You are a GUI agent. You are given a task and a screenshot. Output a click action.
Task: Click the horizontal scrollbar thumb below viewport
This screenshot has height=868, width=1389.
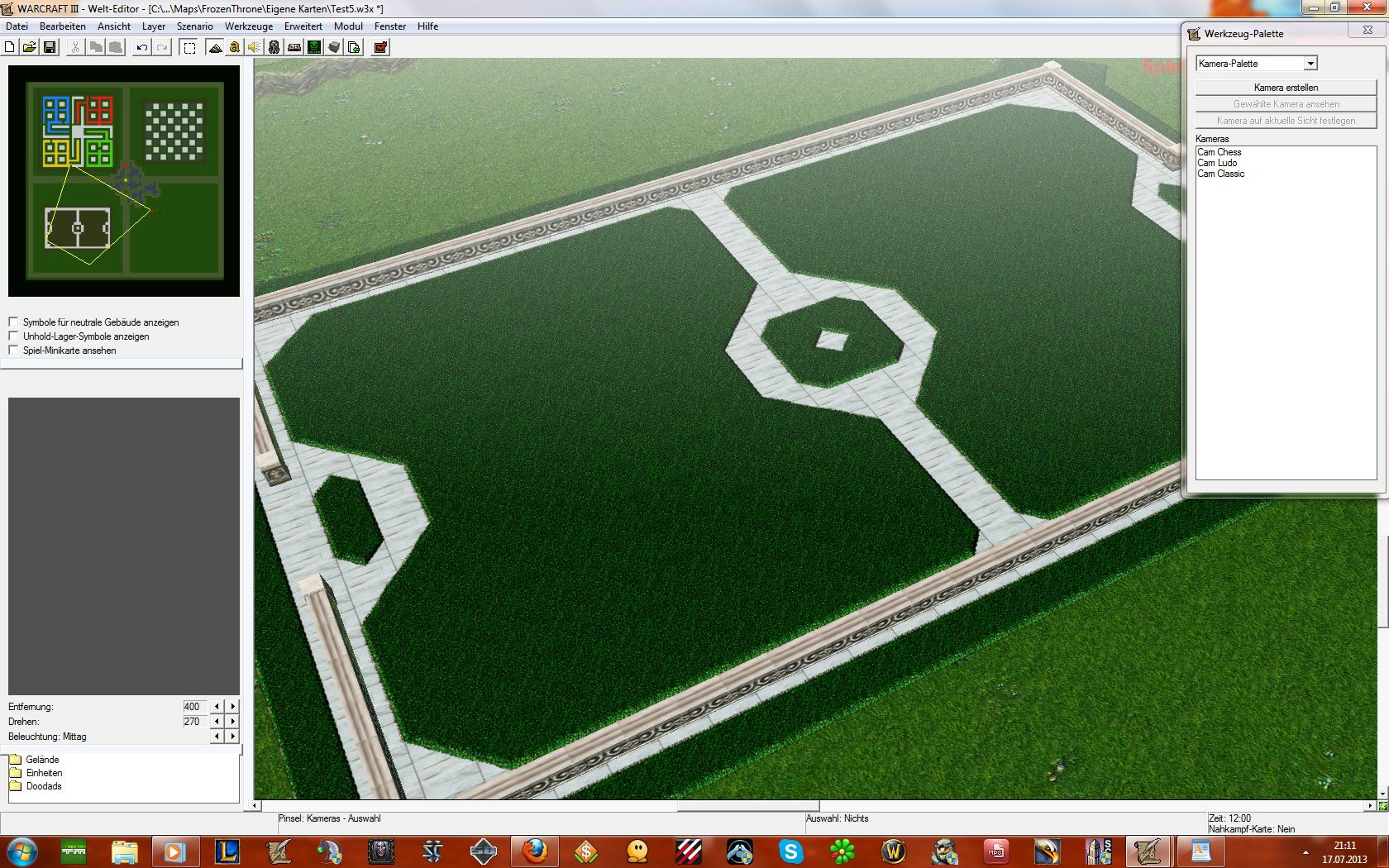tap(748, 805)
